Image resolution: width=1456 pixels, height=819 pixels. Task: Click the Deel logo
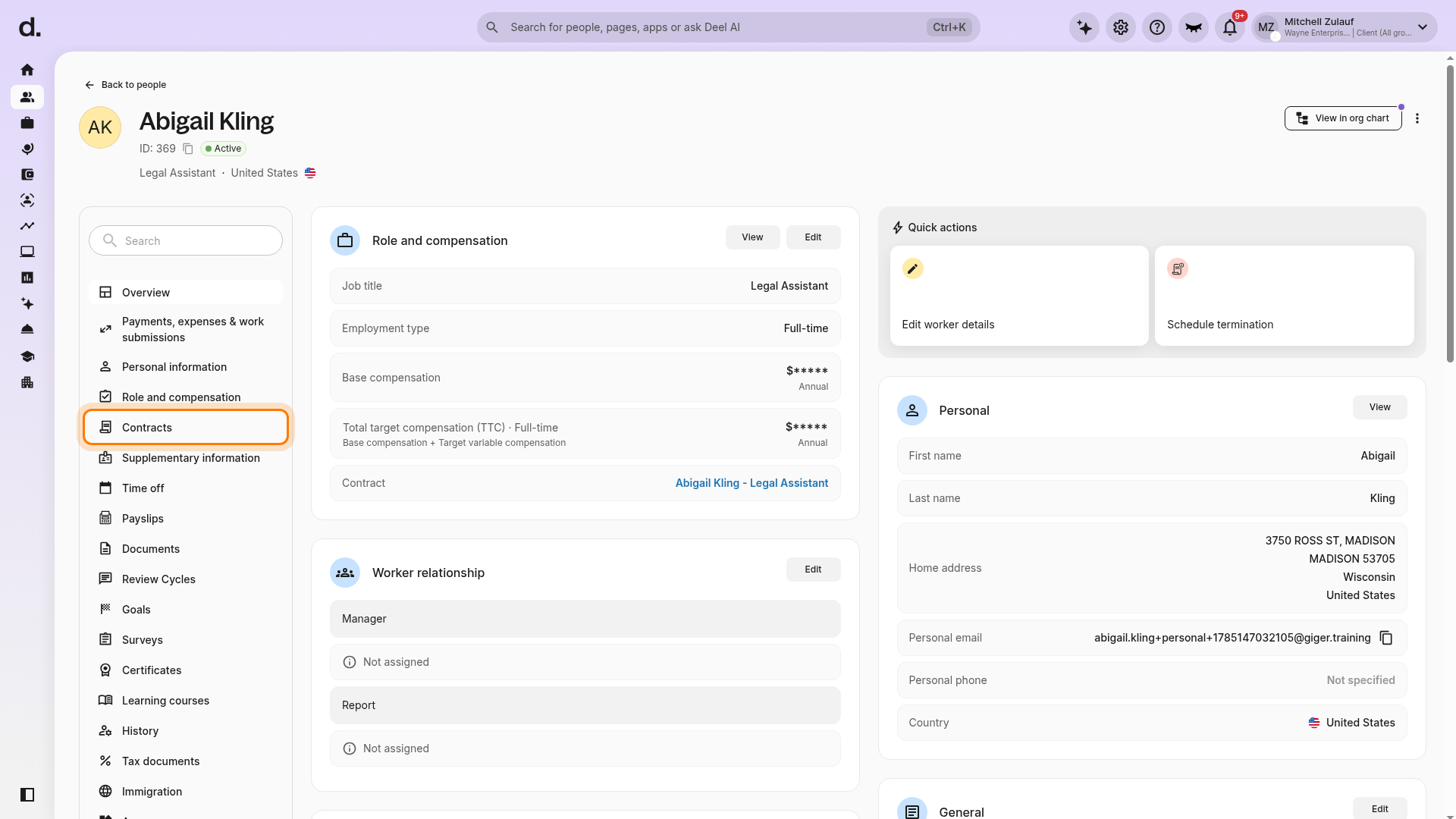[x=30, y=27]
